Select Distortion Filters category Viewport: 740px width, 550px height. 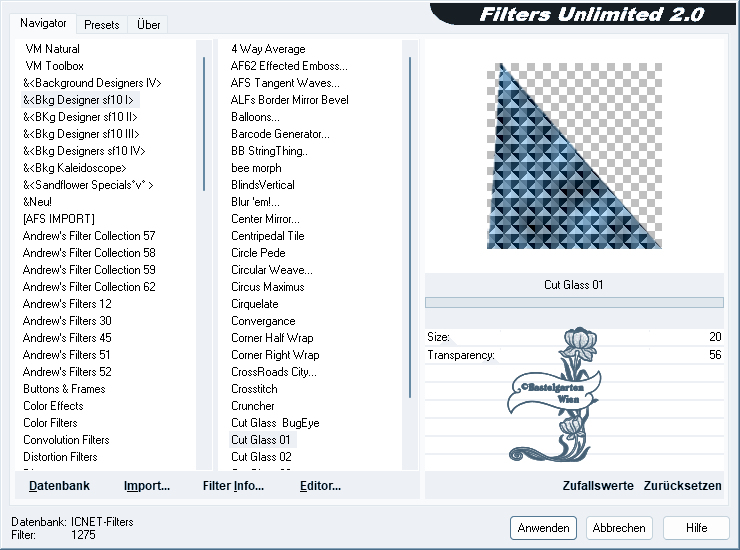point(60,457)
